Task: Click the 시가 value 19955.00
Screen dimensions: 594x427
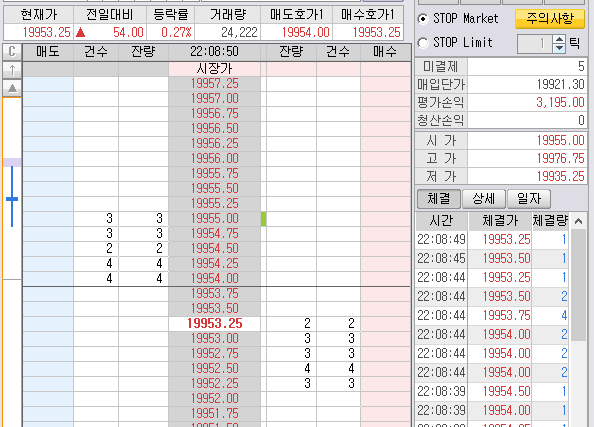Action: tap(527, 141)
